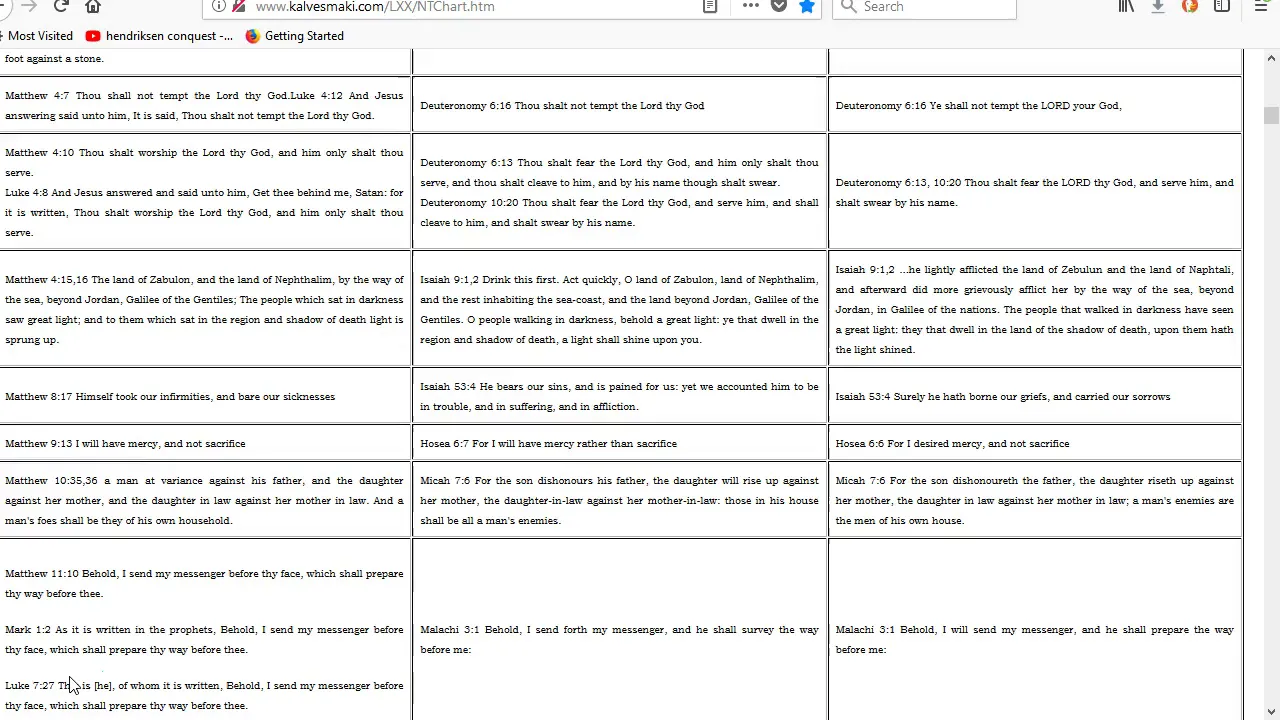
Task: Click the Matthew 4:10 worship passage
Action: click(204, 162)
